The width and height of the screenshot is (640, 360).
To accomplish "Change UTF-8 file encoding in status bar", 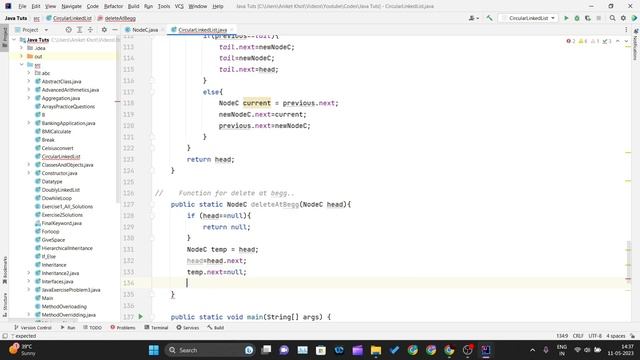I will point(595,336).
